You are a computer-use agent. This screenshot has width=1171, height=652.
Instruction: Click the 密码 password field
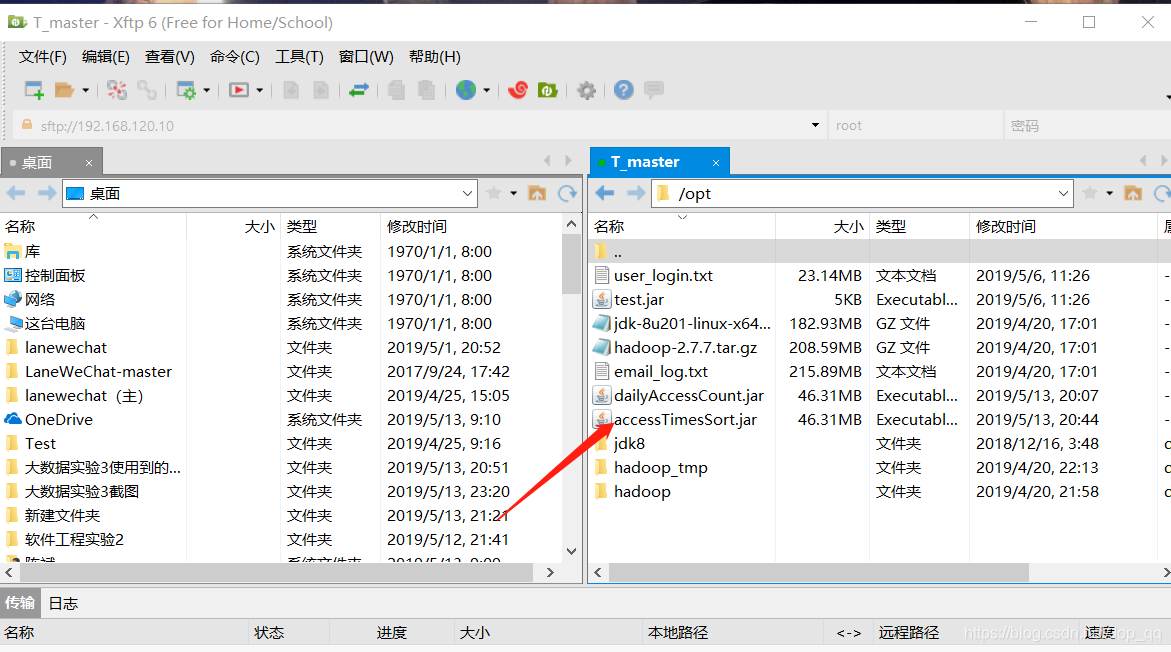[x=1087, y=125]
